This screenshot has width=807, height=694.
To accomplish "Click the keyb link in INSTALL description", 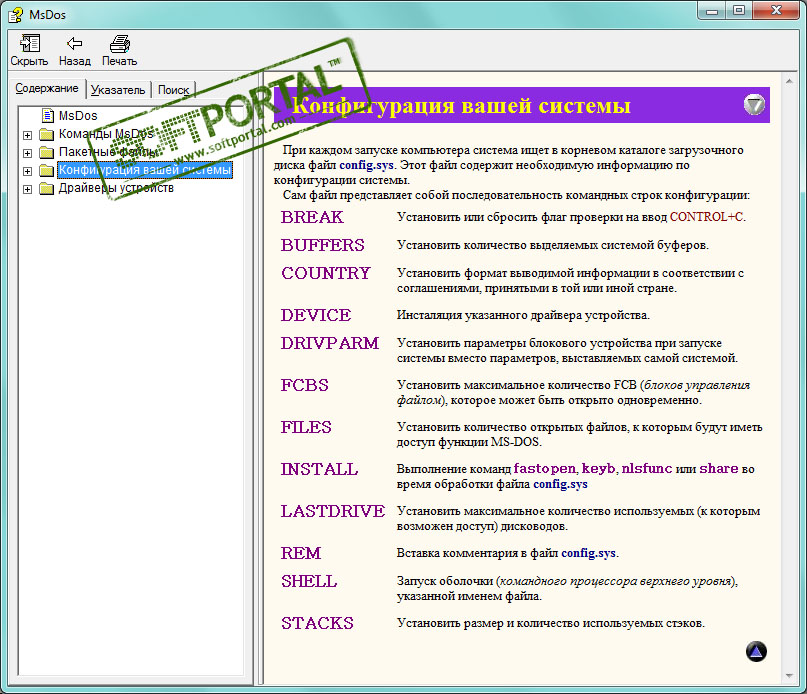I will pyautogui.click(x=599, y=469).
